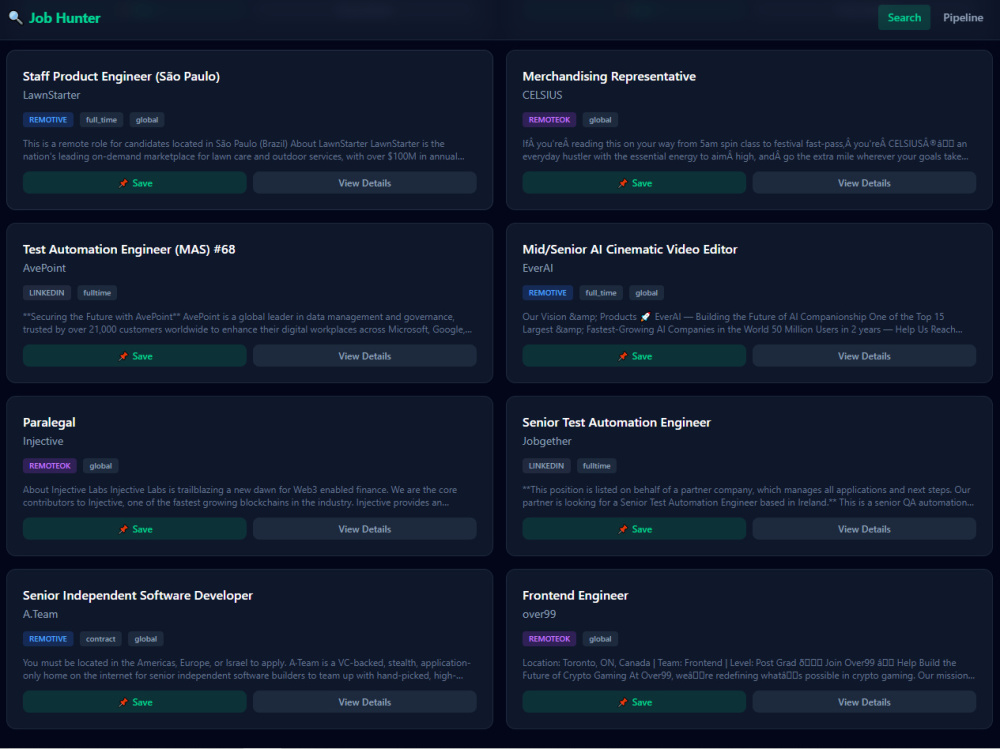Screen dimensions: 1000x749
Task: Click the AvePoint company name
Action: point(44,268)
